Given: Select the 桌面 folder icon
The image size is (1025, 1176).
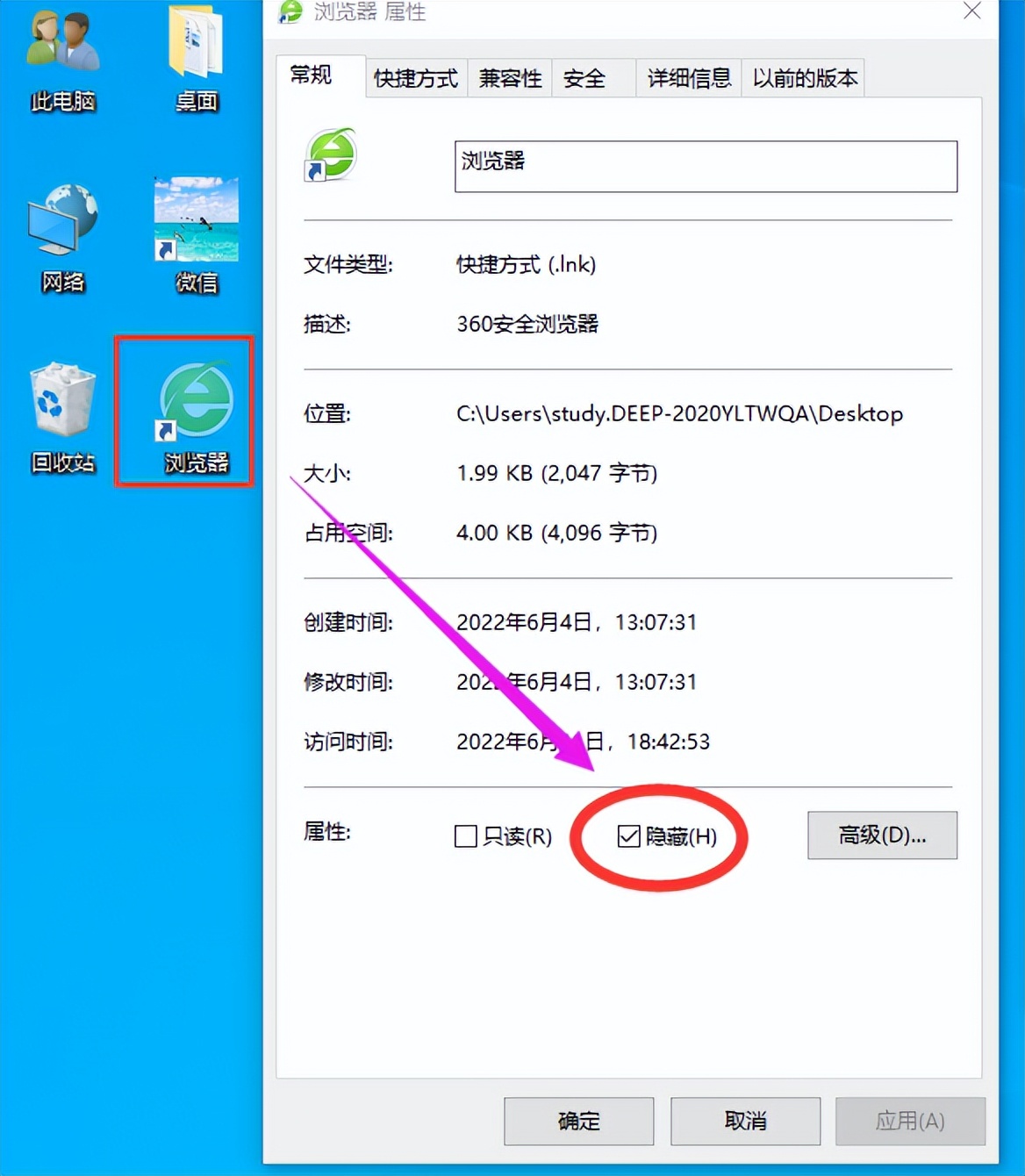Looking at the screenshot, I should (196, 60).
